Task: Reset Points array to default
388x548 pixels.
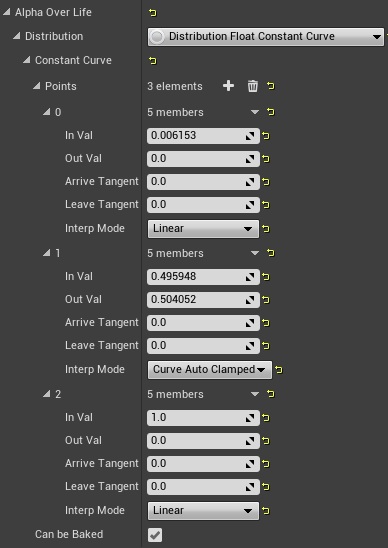Action: tap(271, 86)
